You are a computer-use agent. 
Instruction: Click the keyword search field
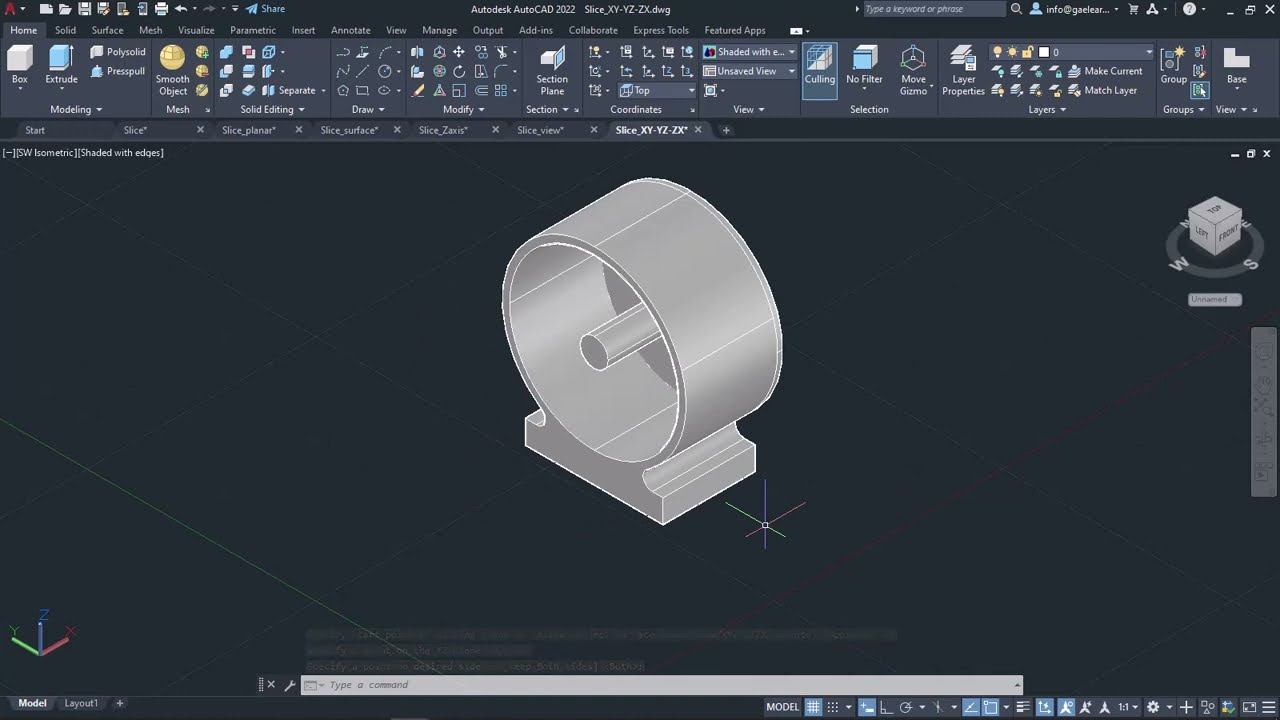[934, 9]
